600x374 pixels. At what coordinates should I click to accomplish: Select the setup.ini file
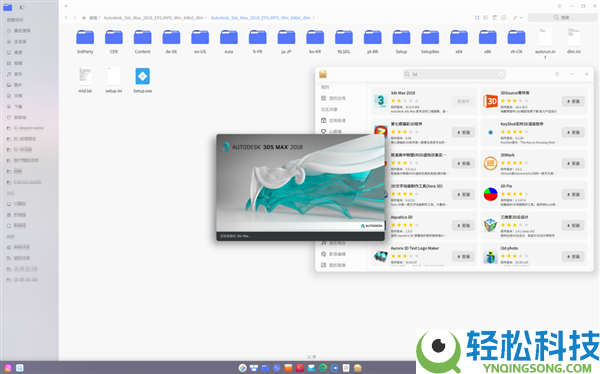click(114, 80)
